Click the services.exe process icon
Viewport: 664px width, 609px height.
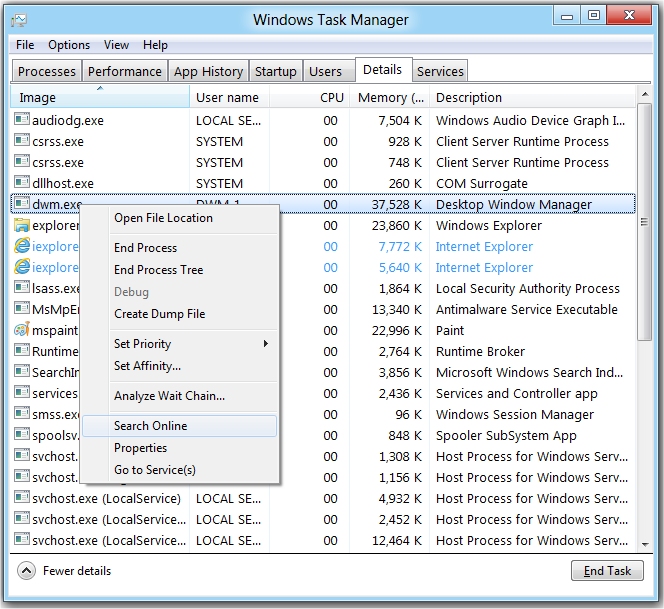pyautogui.click(x=22, y=392)
